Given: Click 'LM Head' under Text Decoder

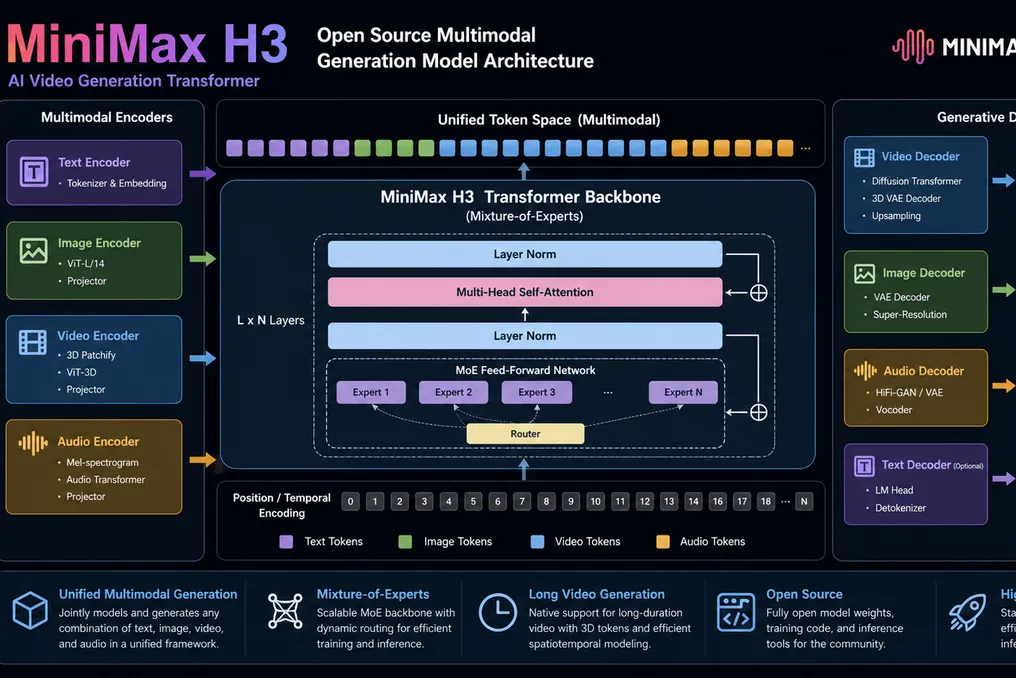Looking at the screenshot, I should 894,490.
